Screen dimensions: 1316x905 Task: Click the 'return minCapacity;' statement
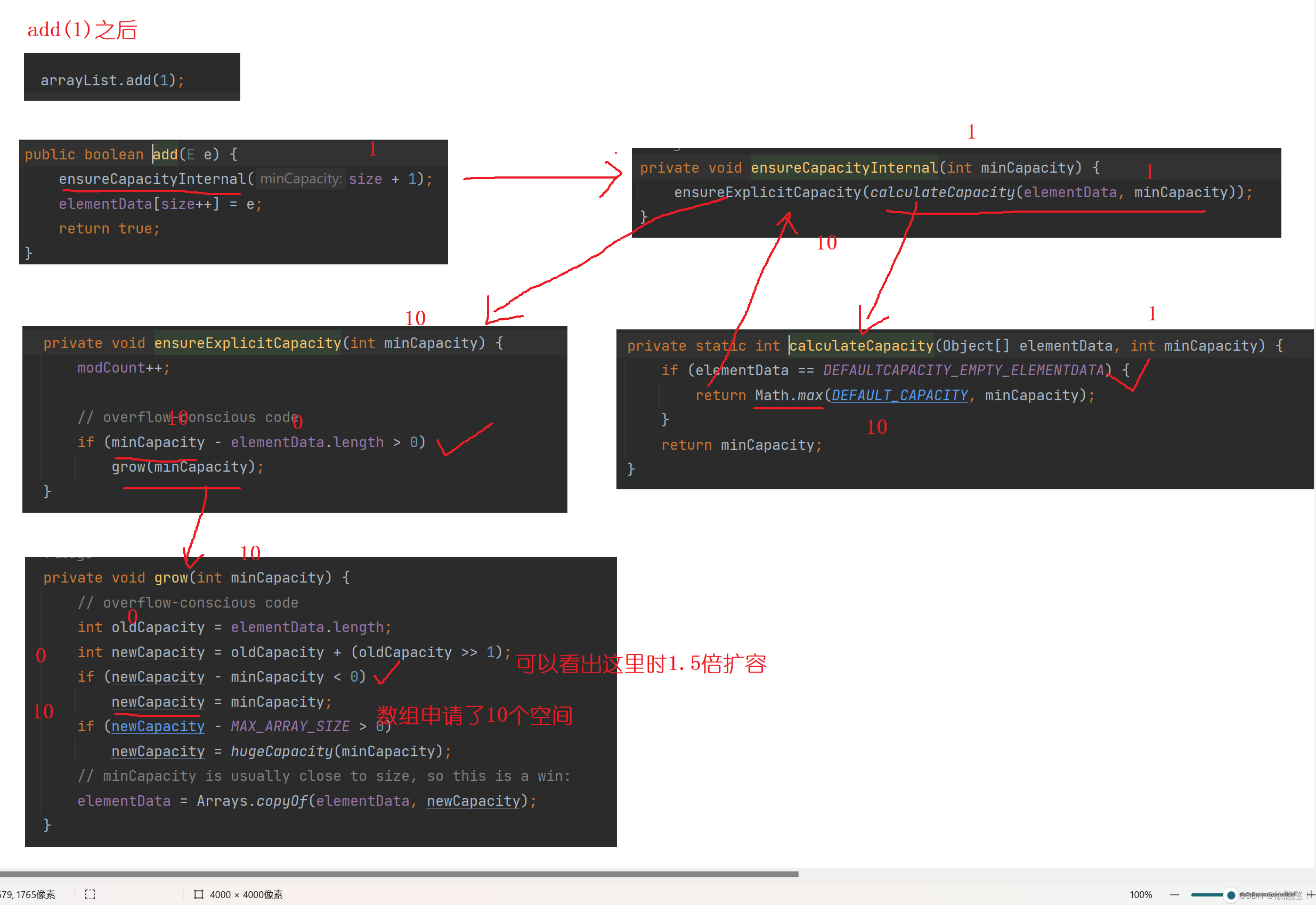tap(741, 445)
